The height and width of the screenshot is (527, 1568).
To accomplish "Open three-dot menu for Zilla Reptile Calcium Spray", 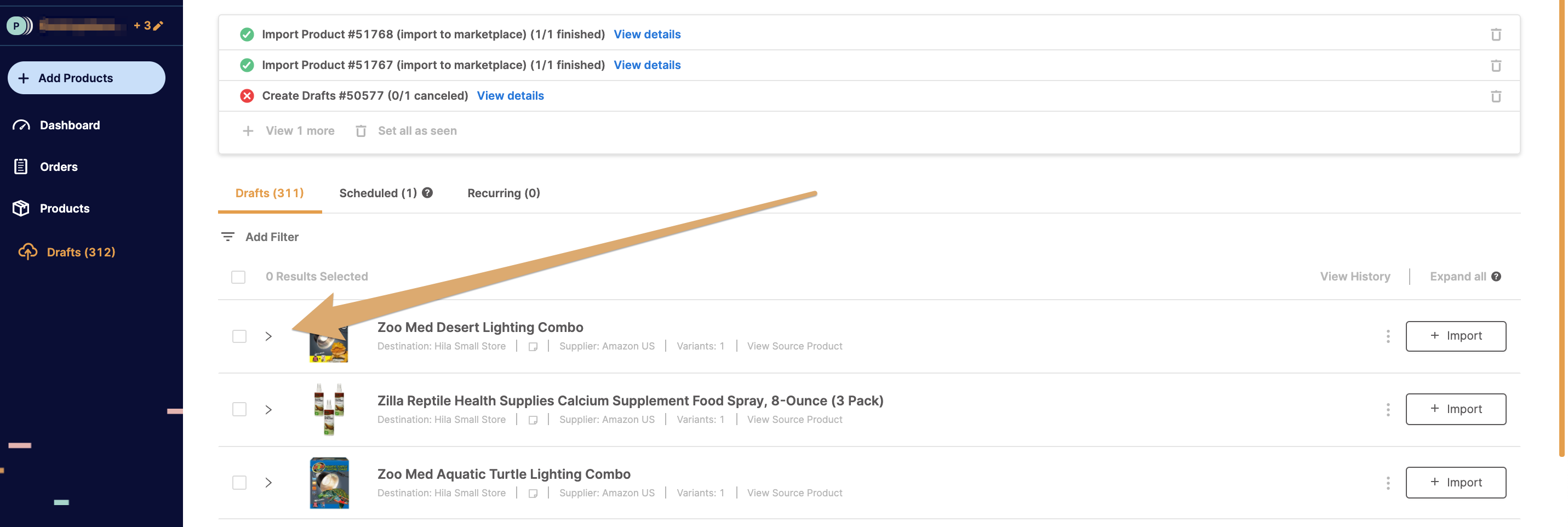I will [1387, 410].
